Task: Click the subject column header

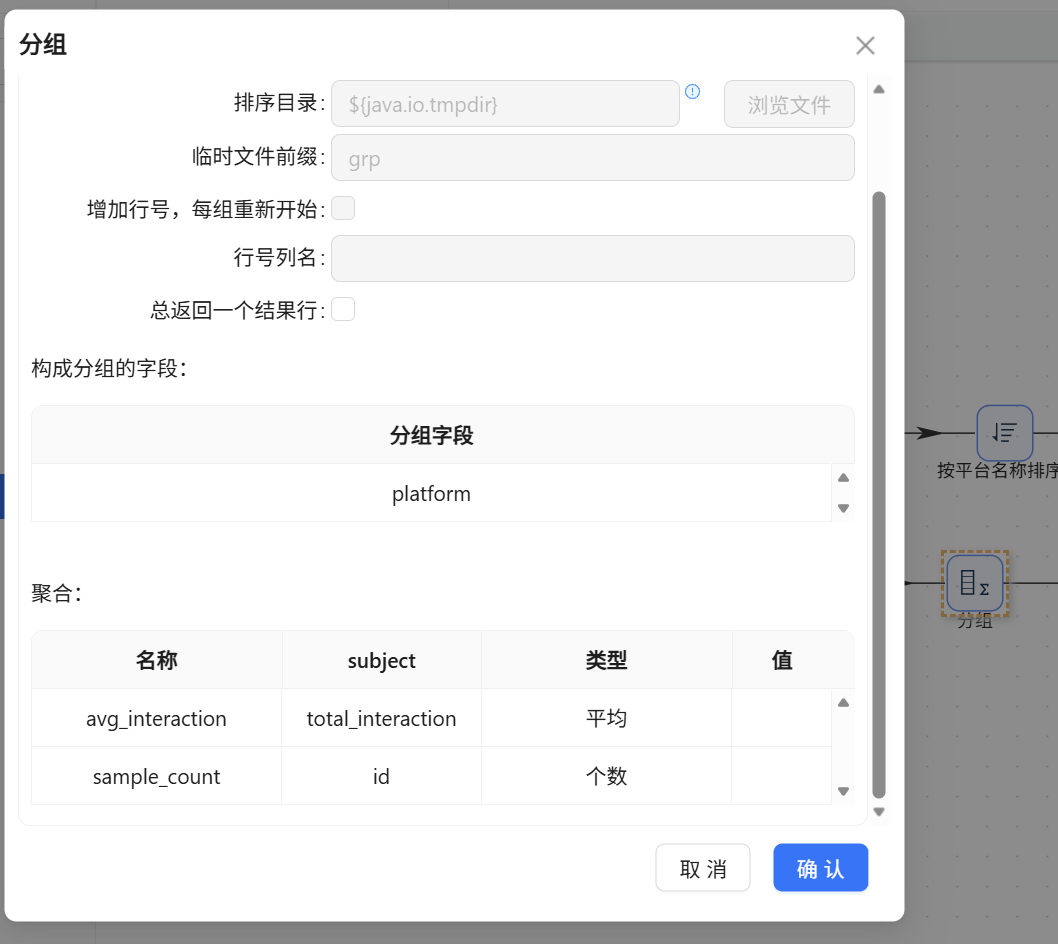Action: pos(381,660)
